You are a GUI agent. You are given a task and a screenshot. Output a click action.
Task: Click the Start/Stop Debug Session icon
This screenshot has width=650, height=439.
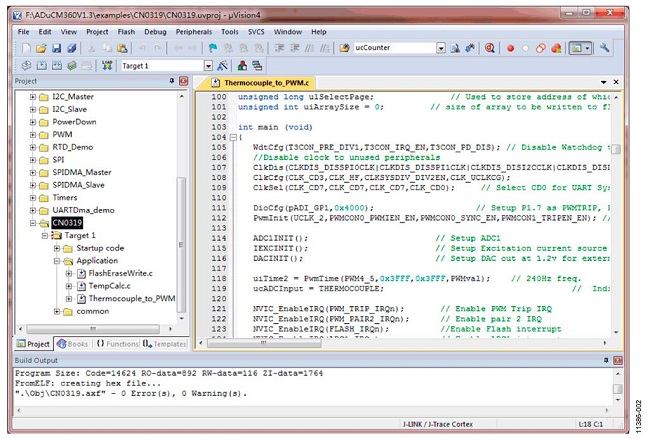pyautogui.click(x=490, y=48)
